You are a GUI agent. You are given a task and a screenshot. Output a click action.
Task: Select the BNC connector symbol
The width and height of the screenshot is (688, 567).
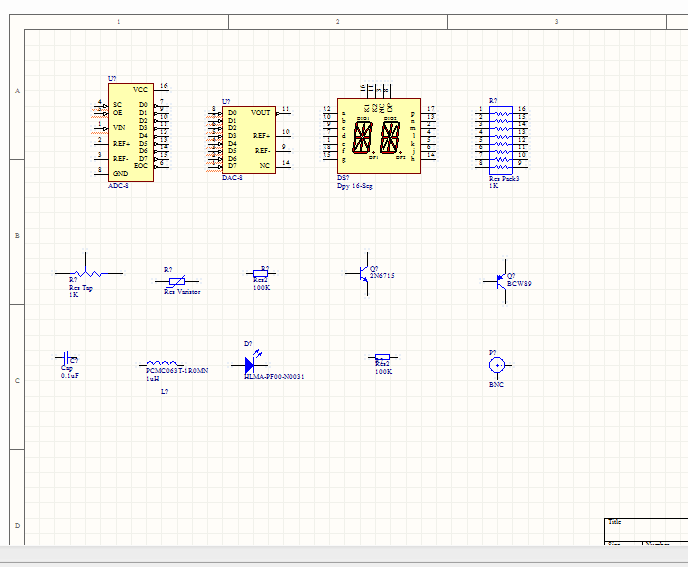pos(498,366)
